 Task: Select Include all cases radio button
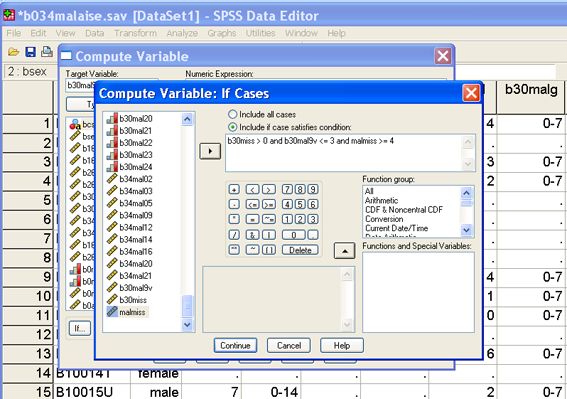[x=233, y=114]
